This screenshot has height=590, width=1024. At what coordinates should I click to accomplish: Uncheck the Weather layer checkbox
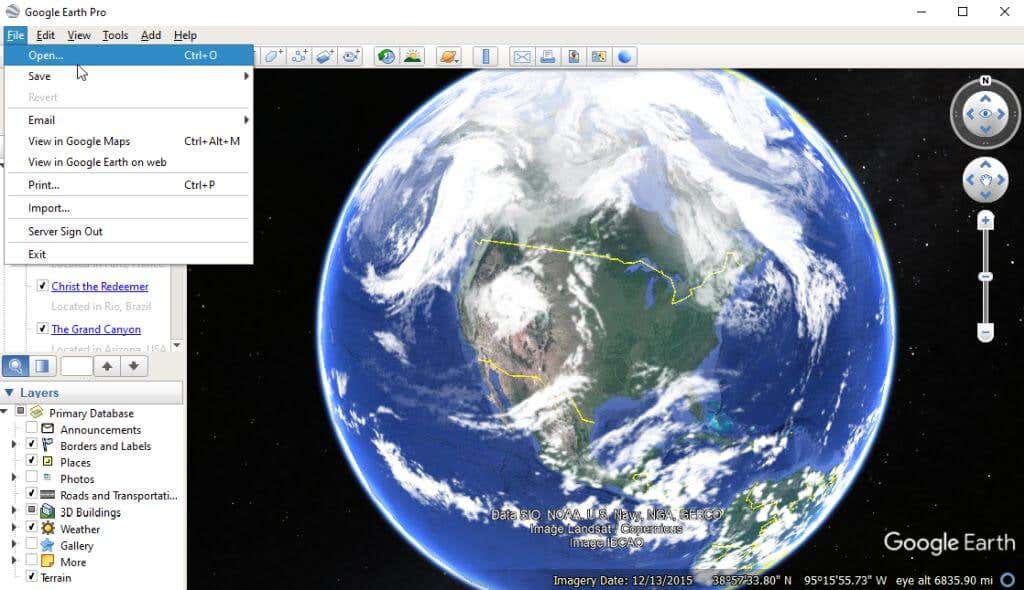[x=32, y=528]
